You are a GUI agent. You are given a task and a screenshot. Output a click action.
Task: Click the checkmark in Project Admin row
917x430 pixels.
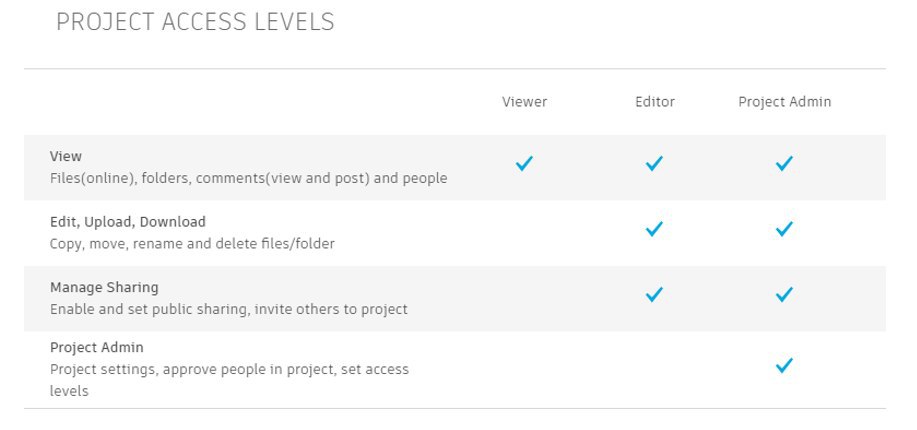pos(784,366)
